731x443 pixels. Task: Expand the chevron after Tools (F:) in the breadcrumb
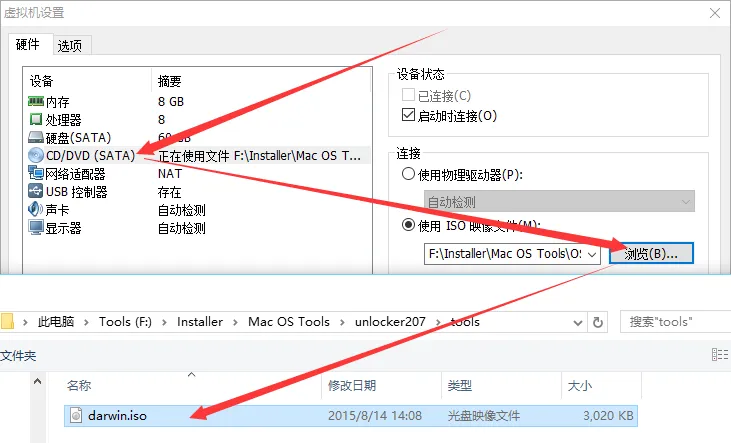164,322
